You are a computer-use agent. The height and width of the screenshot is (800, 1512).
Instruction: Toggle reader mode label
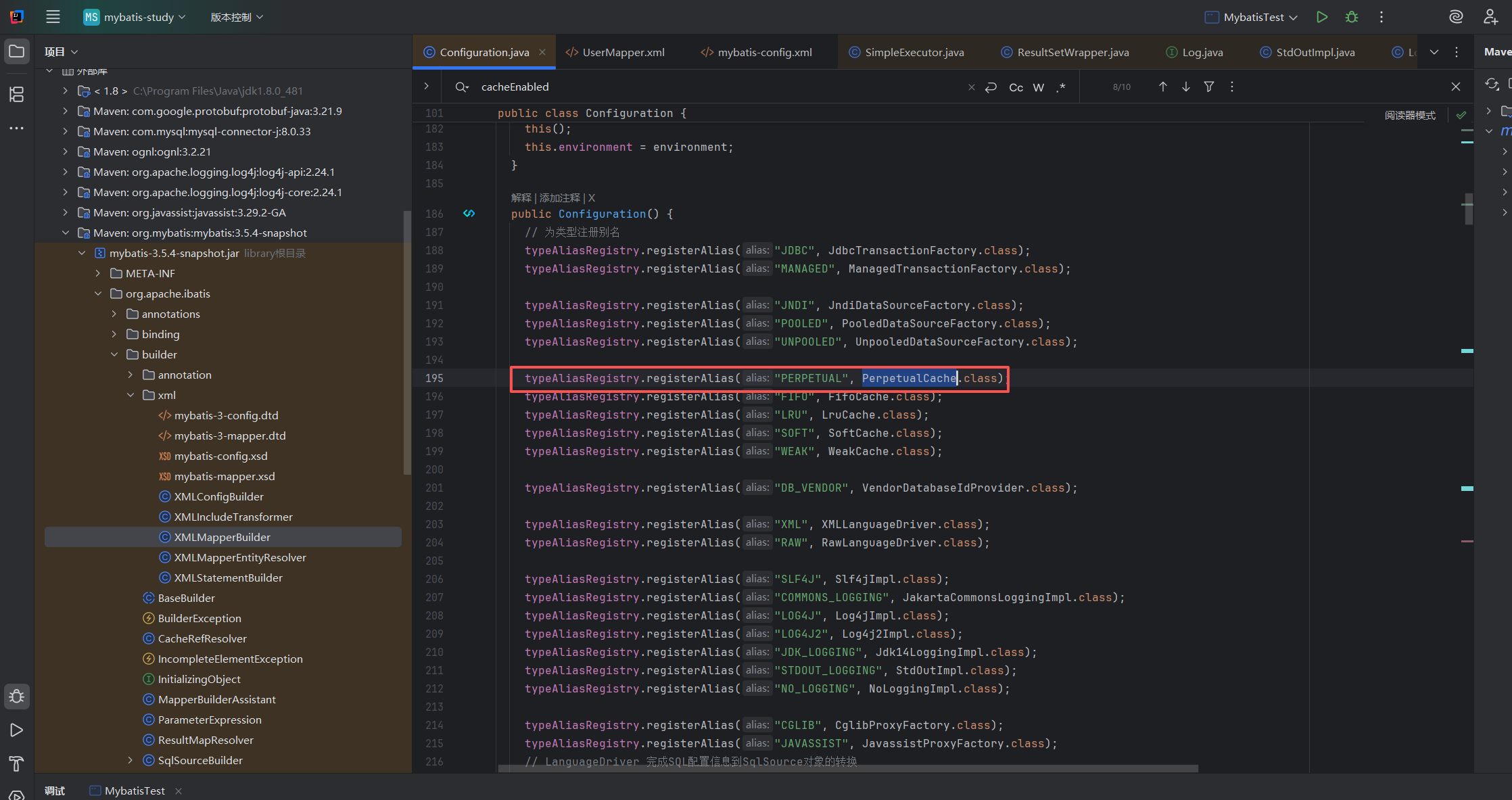(x=1410, y=115)
